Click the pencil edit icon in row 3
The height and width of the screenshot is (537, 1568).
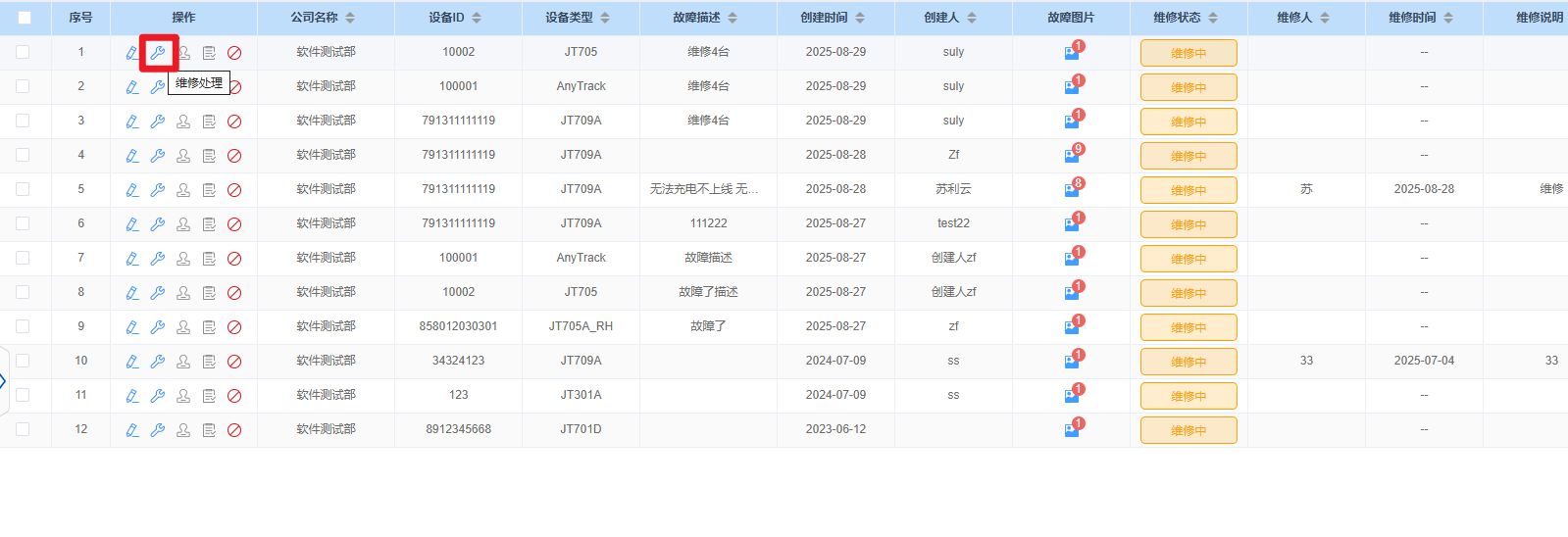click(x=132, y=122)
